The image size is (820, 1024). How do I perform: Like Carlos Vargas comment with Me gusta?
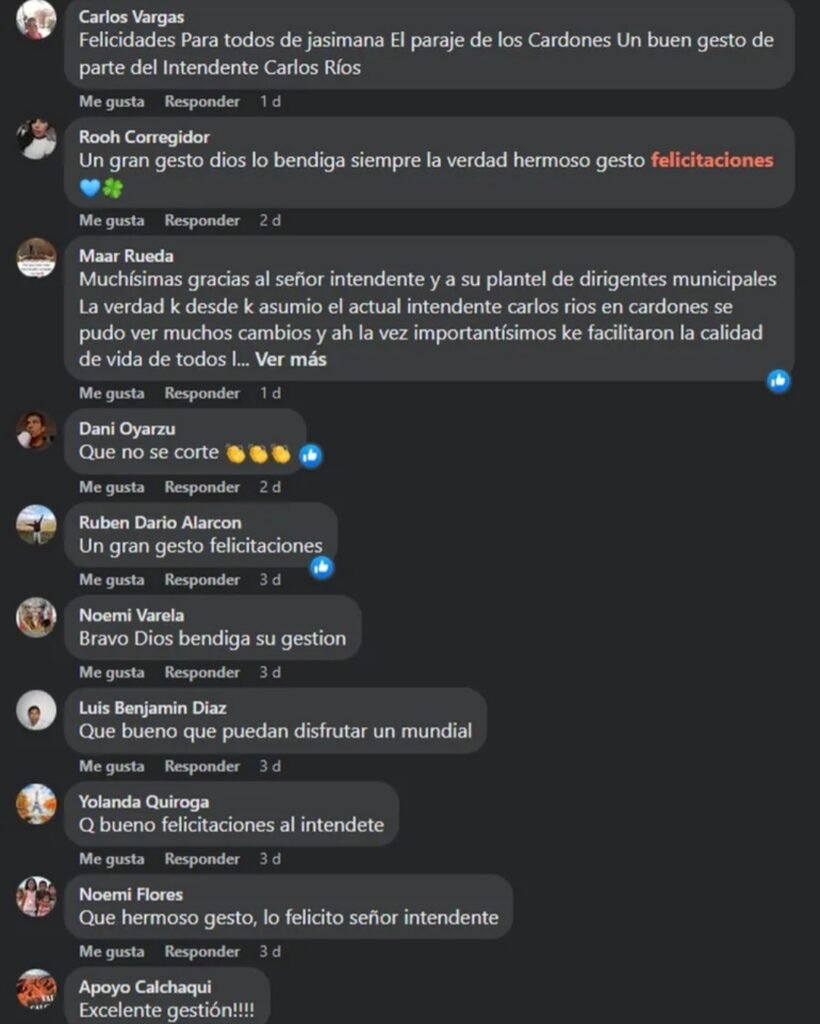pyautogui.click(x=112, y=102)
